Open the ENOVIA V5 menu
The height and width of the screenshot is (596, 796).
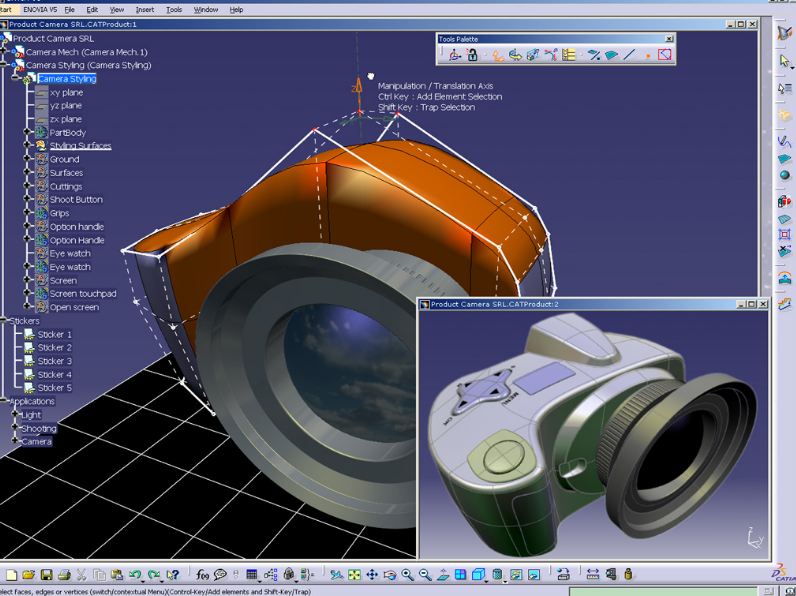pos(40,9)
